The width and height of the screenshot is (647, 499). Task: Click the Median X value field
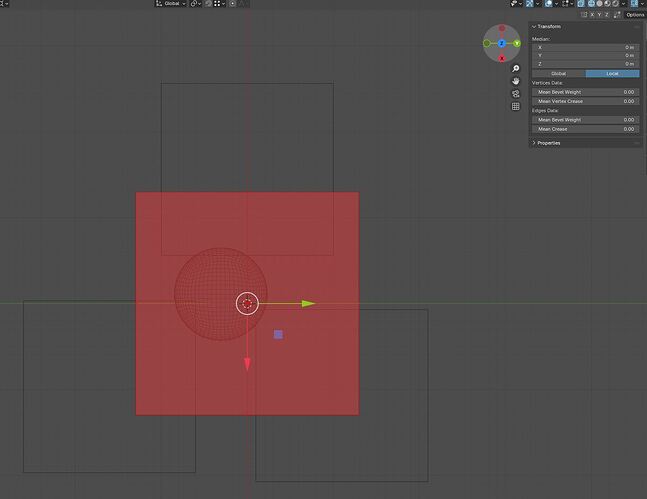point(586,47)
